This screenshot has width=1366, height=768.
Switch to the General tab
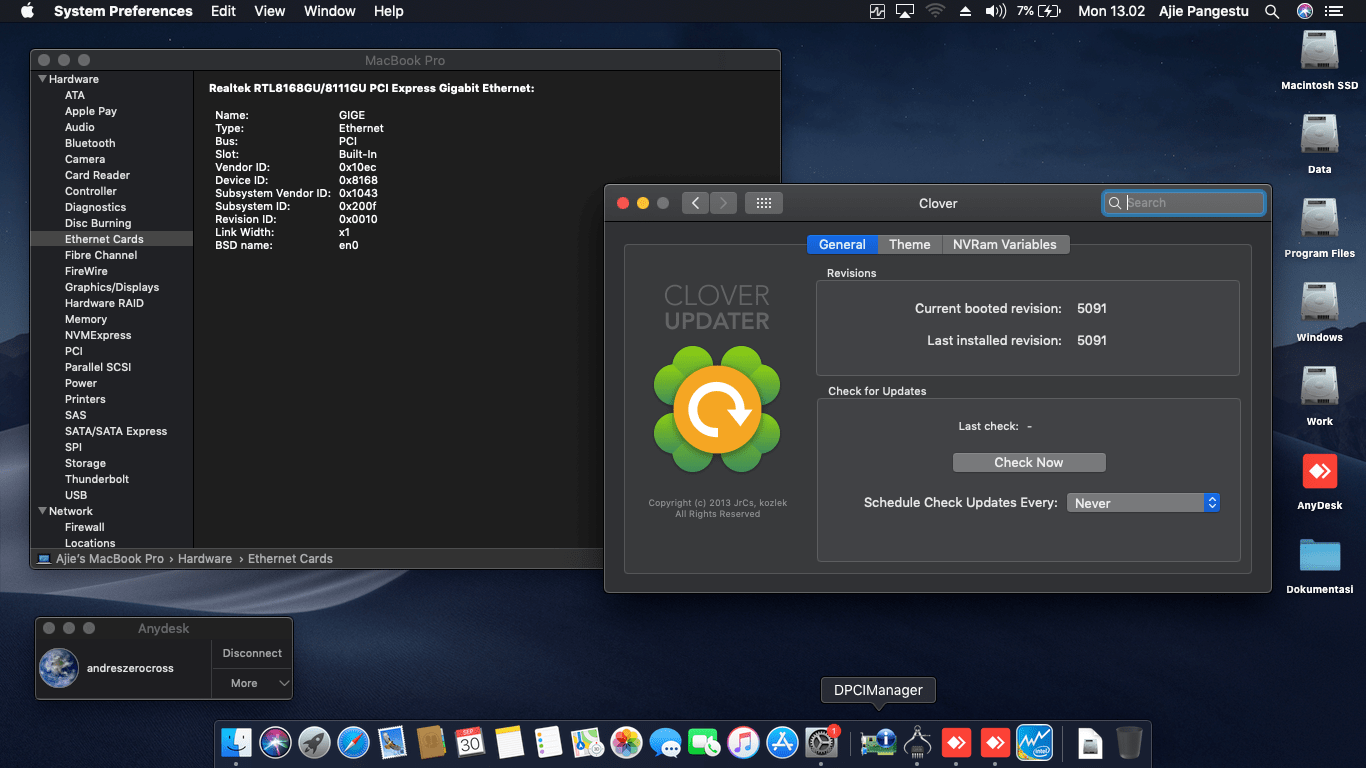pos(842,244)
